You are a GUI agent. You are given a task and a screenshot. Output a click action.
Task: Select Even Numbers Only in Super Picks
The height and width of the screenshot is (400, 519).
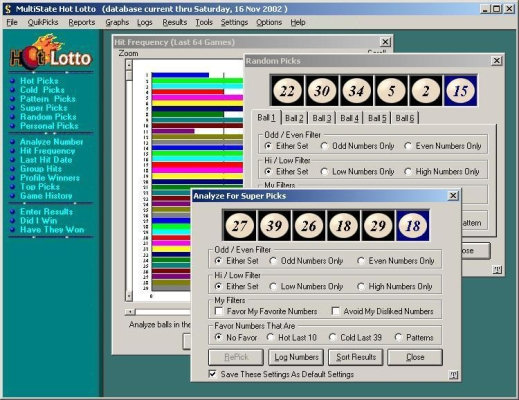click(x=395, y=261)
